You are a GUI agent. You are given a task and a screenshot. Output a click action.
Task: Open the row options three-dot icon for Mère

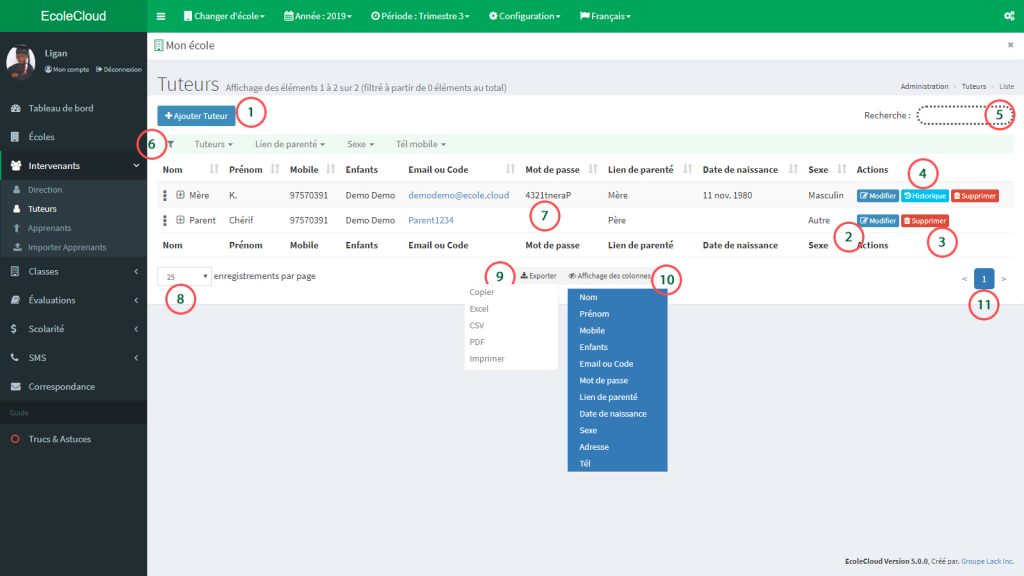165,195
